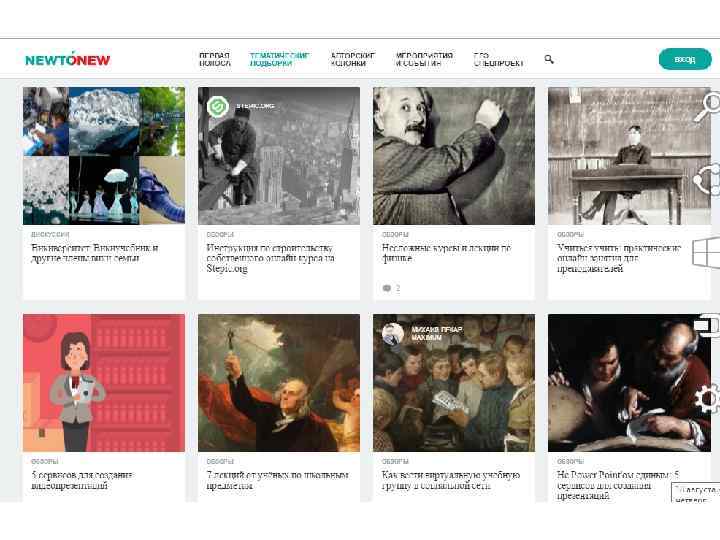Screen dimensions: 720x540
Task: Click the search magnifier icon in navigation bar
Action: click(549, 59)
